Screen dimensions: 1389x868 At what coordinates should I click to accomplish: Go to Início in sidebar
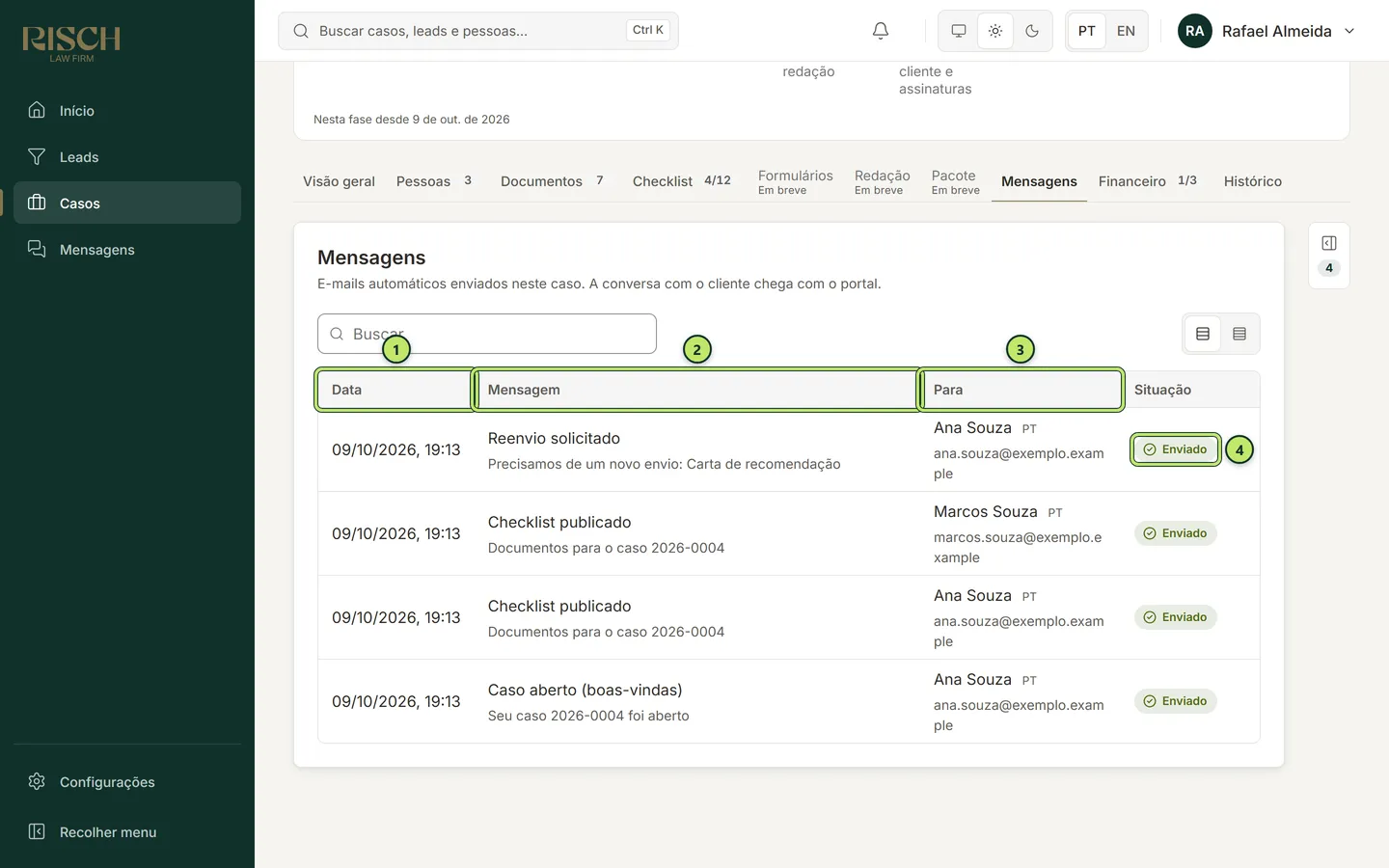pos(127,111)
